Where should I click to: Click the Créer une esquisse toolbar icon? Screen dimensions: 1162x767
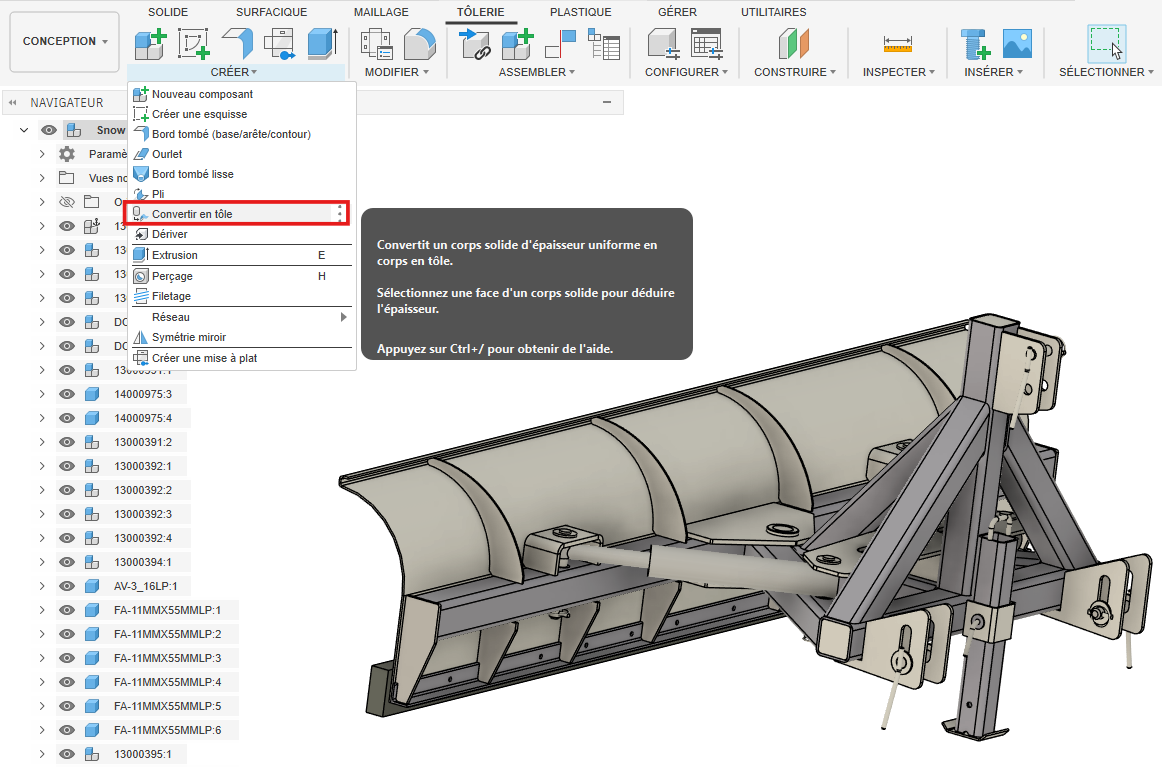click(x=194, y=43)
